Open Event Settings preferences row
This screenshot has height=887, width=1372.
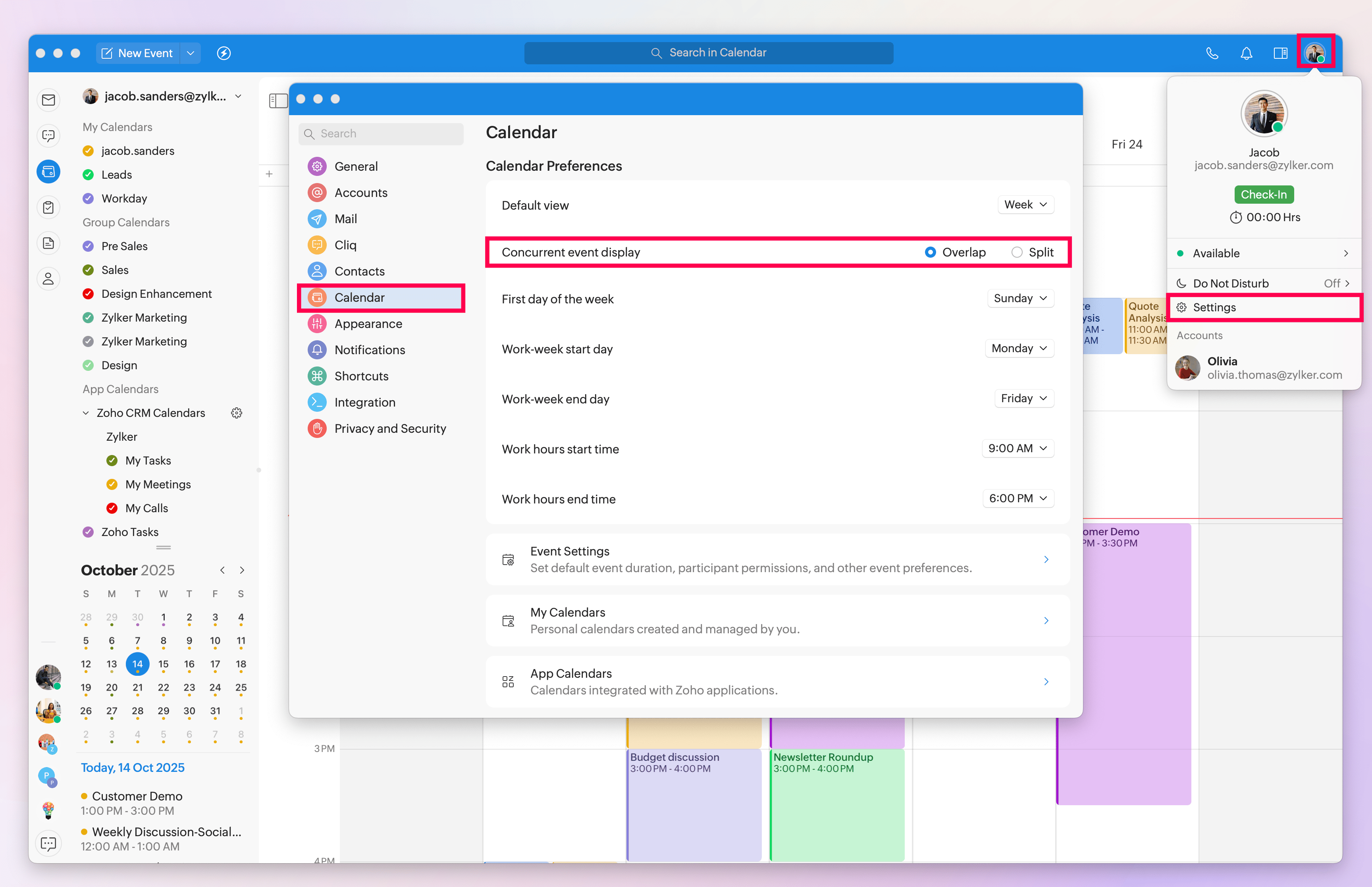[777, 559]
